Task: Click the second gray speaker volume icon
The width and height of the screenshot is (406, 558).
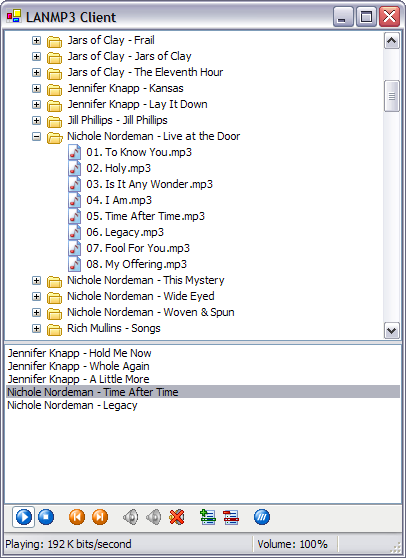Action: pyautogui.click(x=154, y=517)
